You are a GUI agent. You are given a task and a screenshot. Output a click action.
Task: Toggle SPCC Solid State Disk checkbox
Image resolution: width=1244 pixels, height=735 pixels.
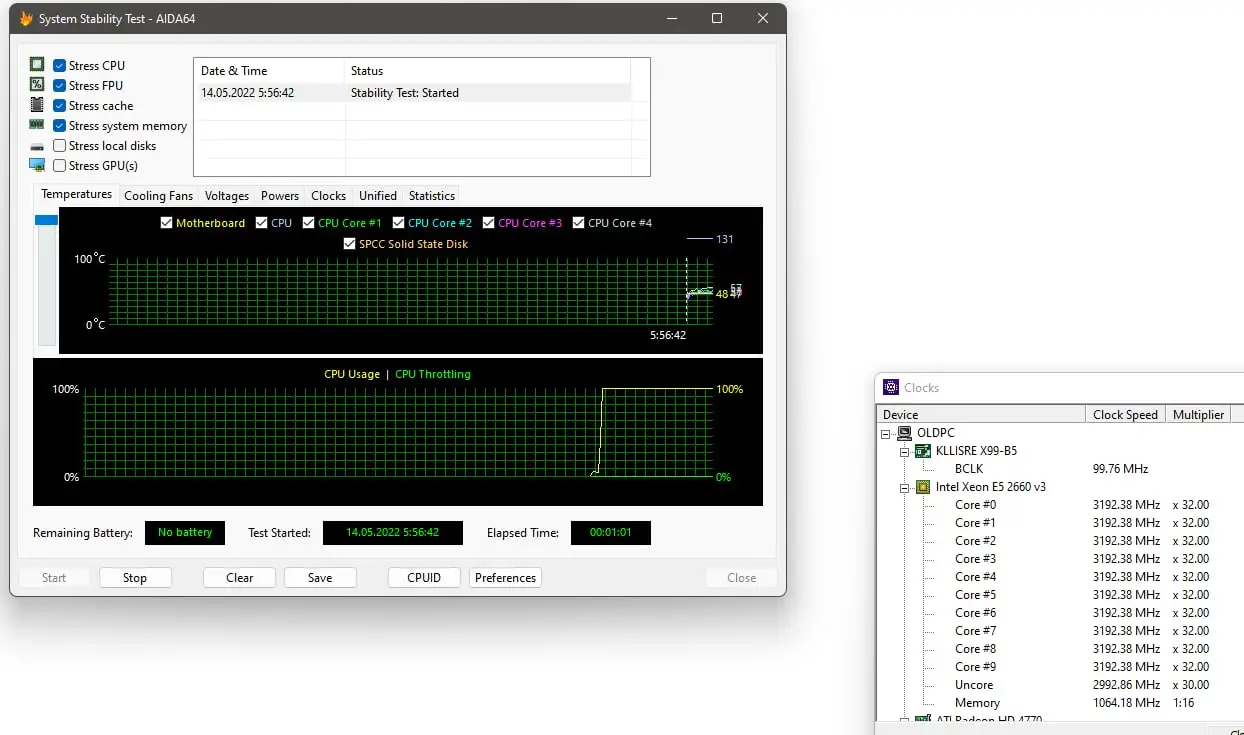click(349, 244)
